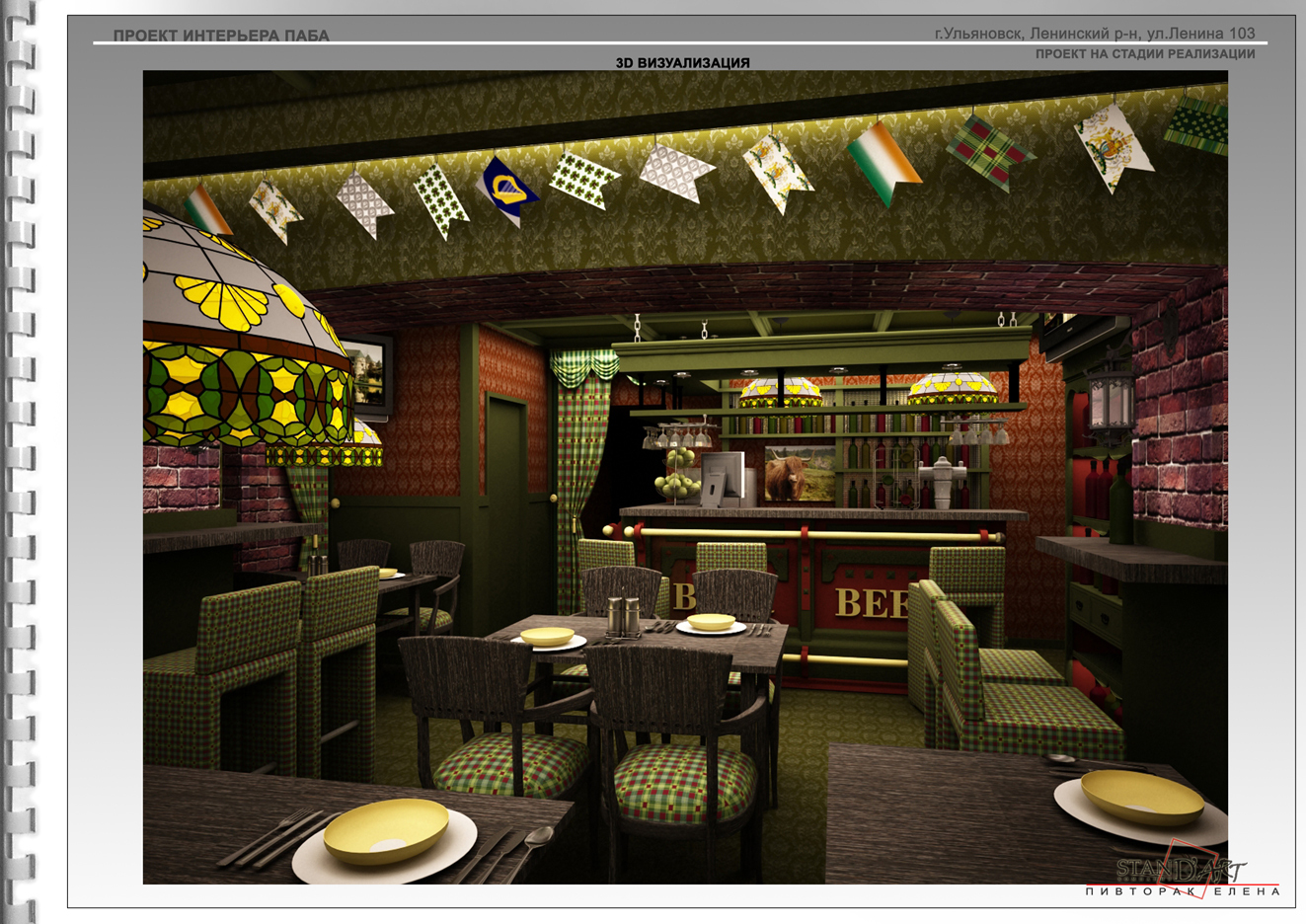The width and height of the screenshot is (1306, 924).
Task: Click the address text 'г.Ульяновск, Ленинский р-н, ул.Ленина 103'
Action: [1095, 33]
